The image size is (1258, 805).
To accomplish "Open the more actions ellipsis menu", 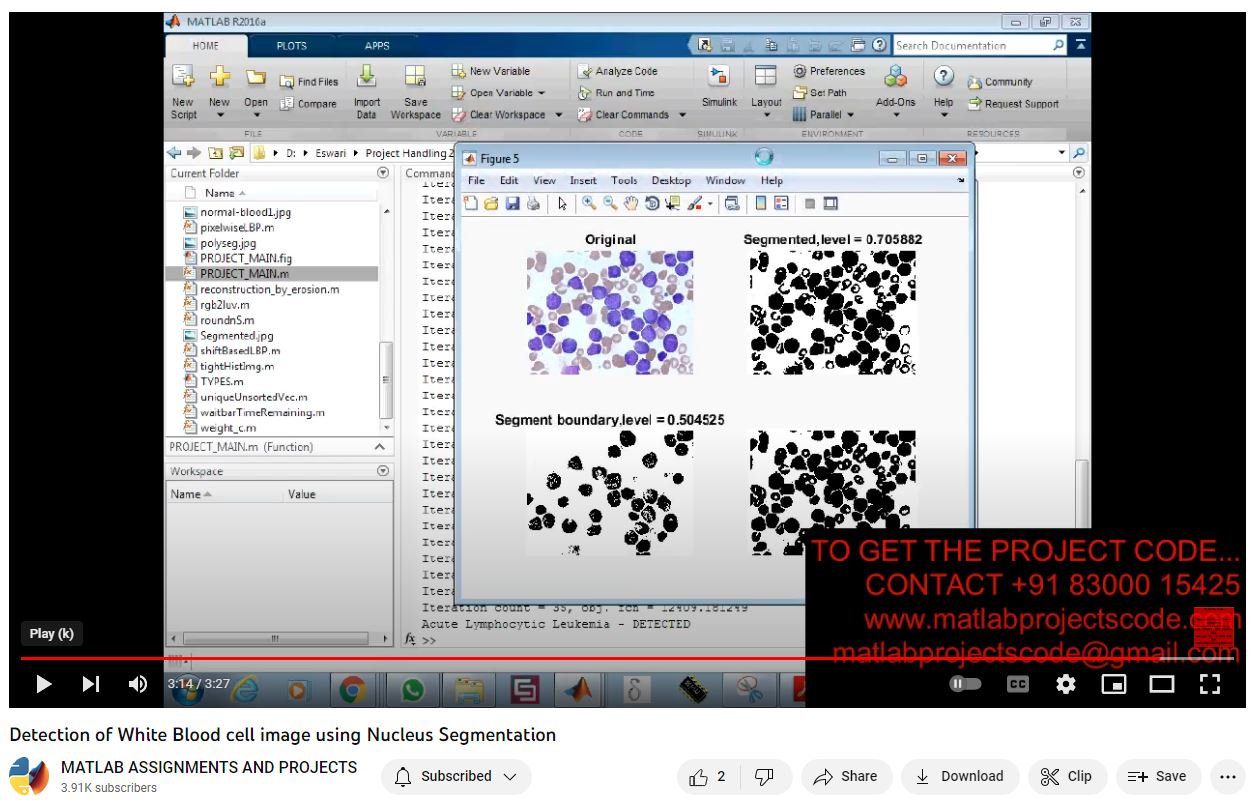I will pos(1228,776).
